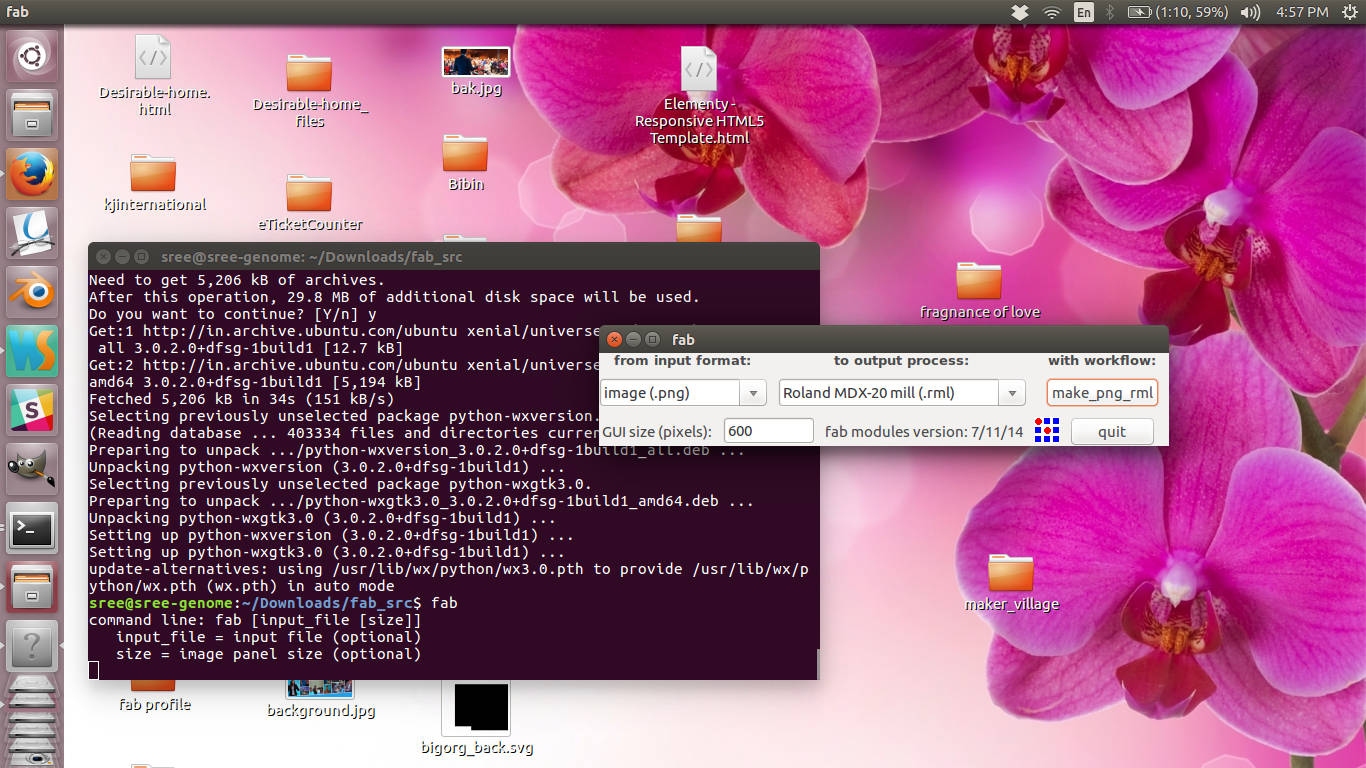Launch GIMP from the launcher
Image resolution: width=1366 pixels, height=768 pixels.
pos(32,469)
